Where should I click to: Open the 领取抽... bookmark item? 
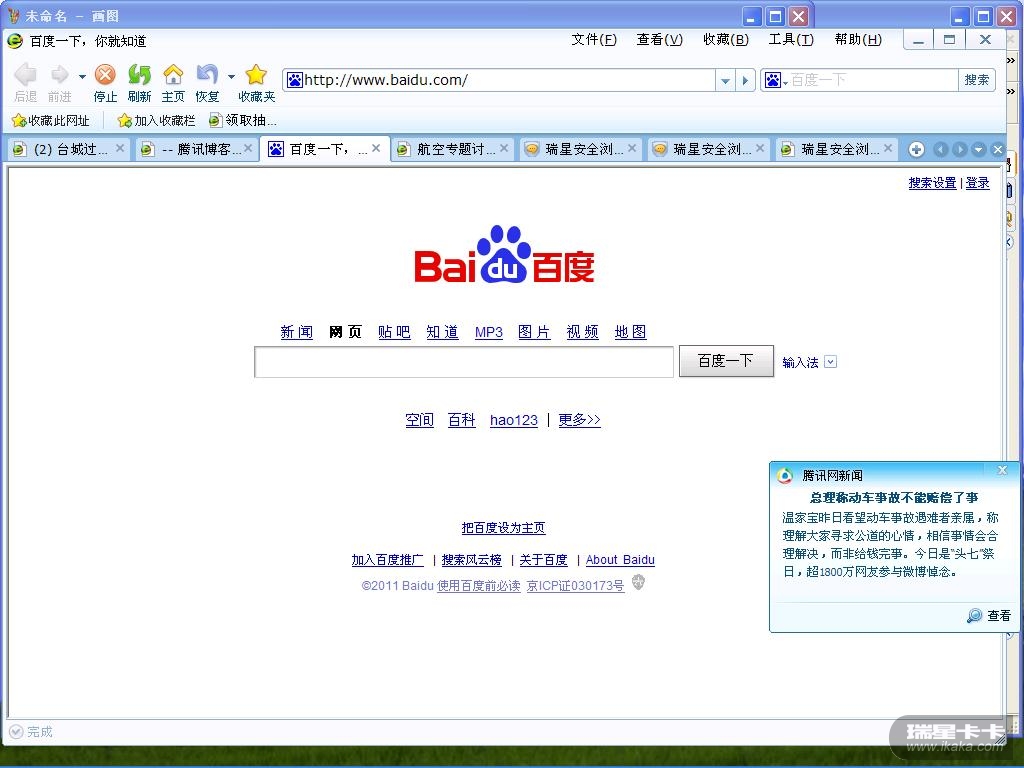pos(242,121)
